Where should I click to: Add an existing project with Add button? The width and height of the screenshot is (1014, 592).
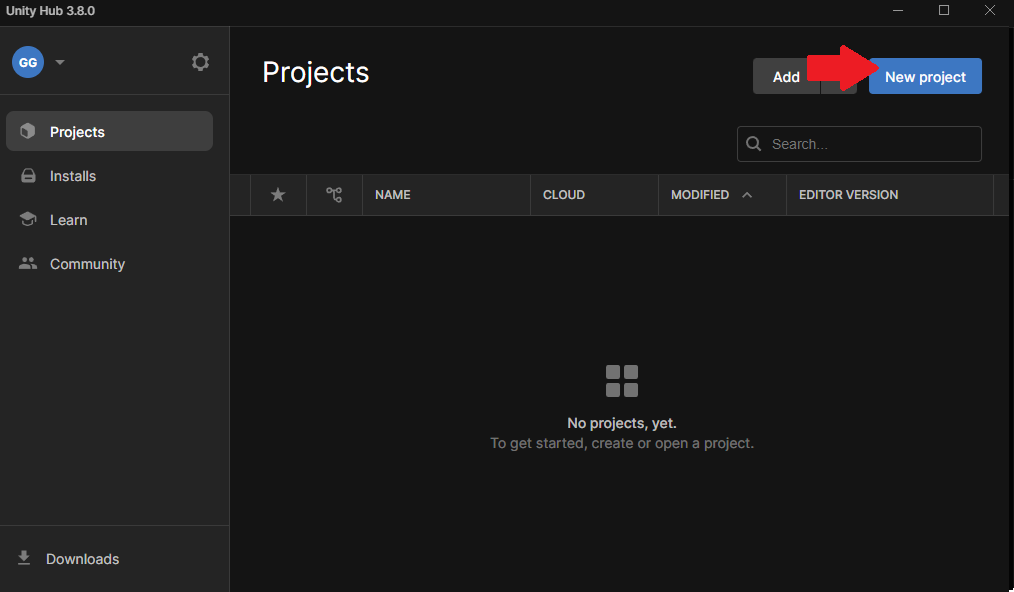786,76
